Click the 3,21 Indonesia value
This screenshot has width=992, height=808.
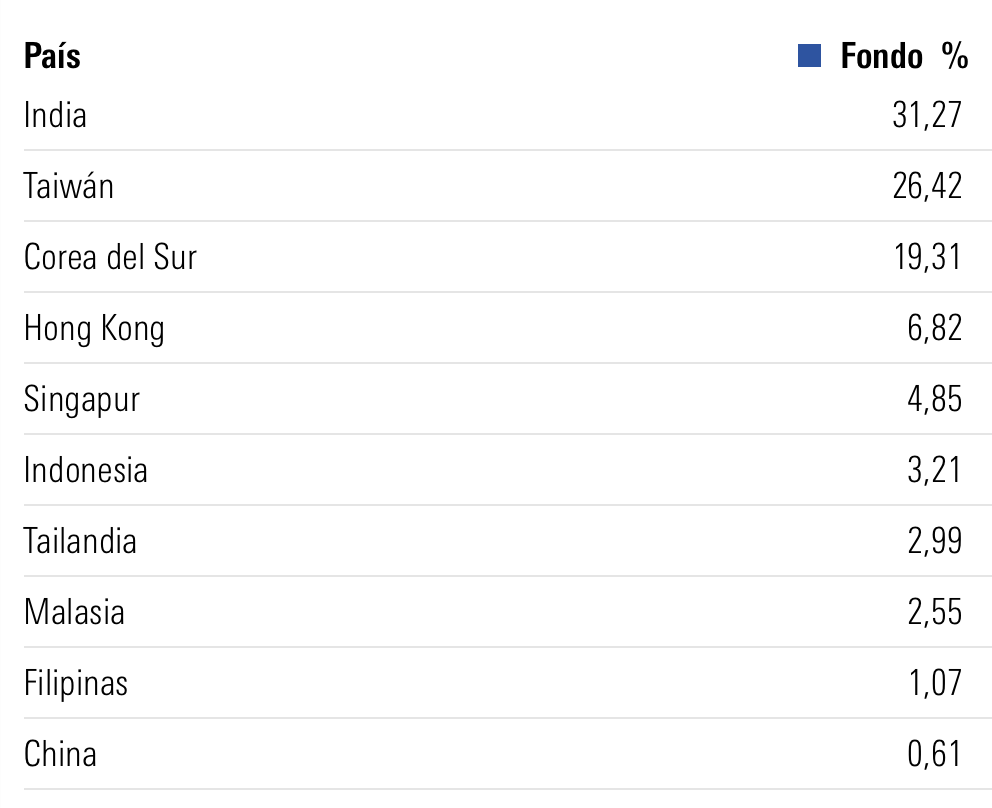coord(934,470)
